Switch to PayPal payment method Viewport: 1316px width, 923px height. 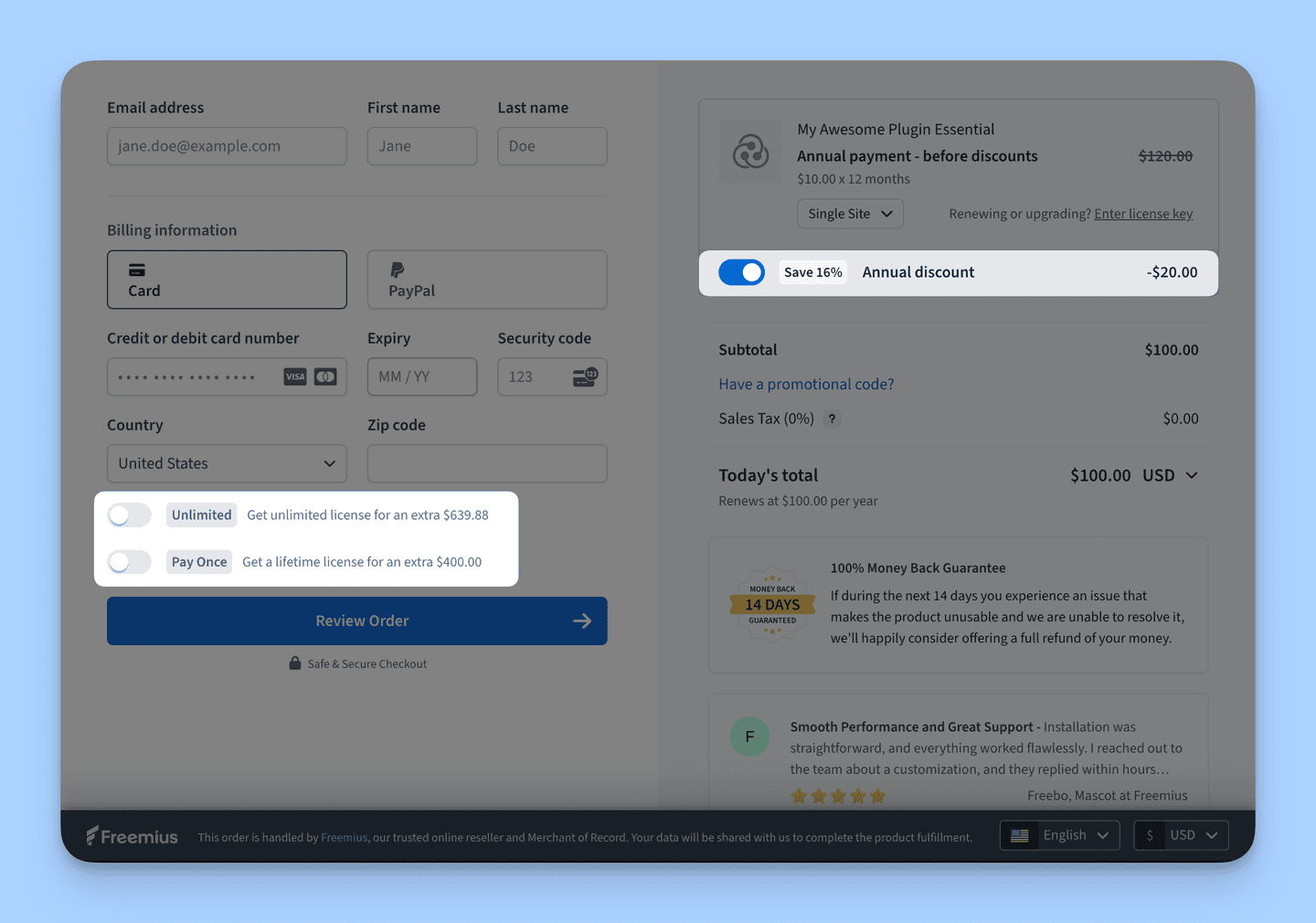tap(487, 280)
